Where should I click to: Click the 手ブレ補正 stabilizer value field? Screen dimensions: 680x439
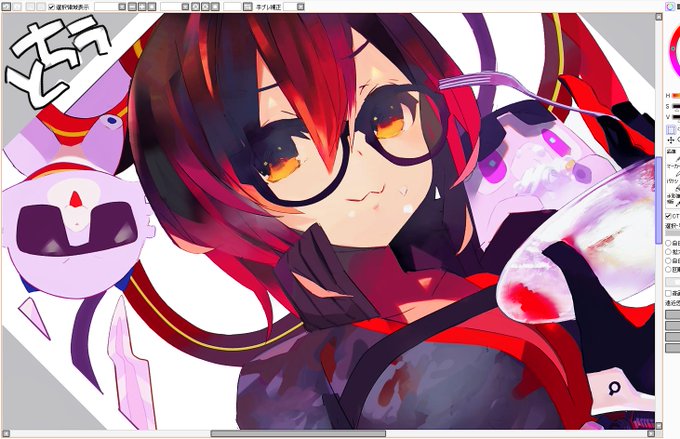(290, 7)
